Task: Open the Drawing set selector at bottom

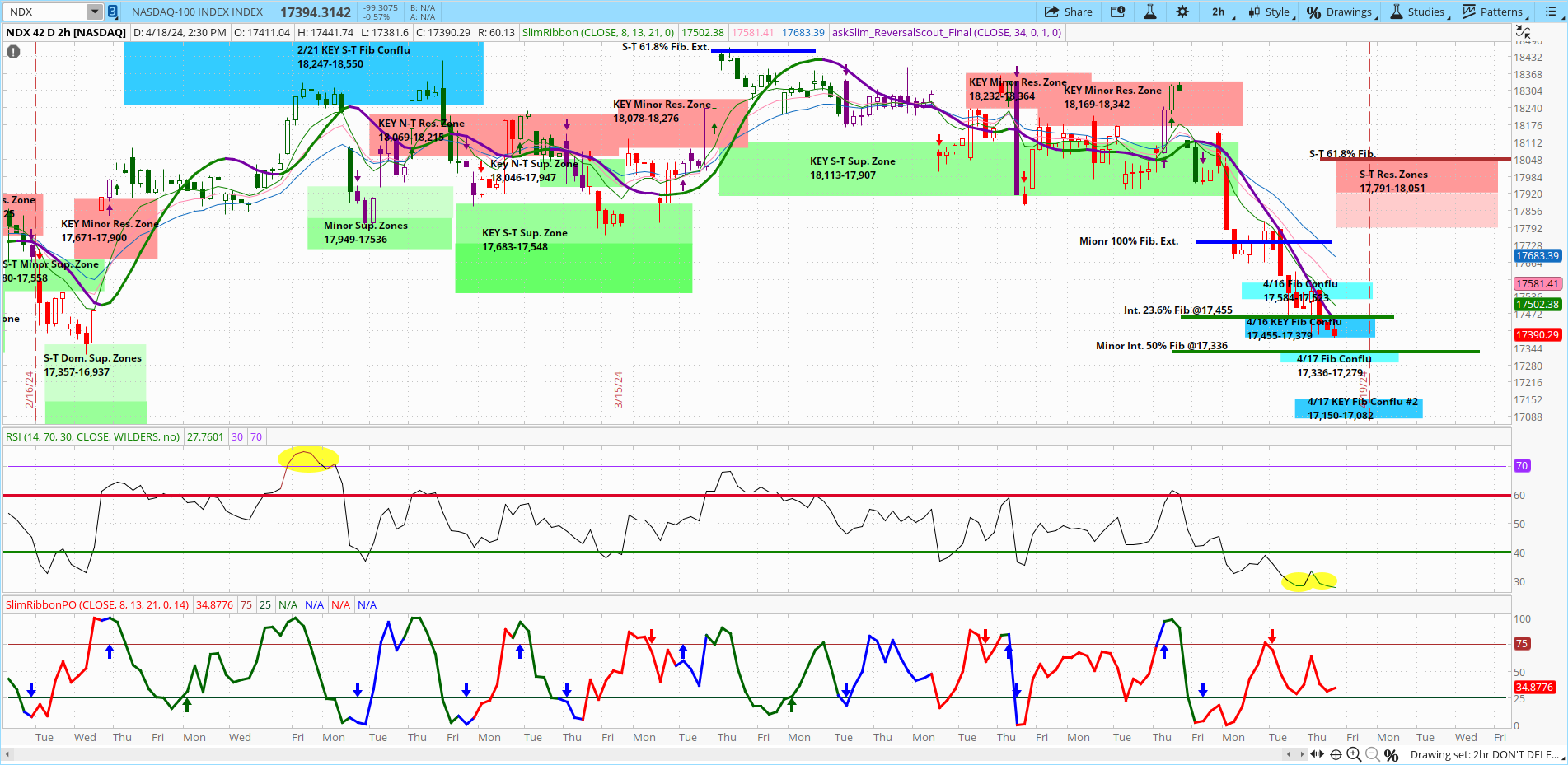Action: point(1483,754)
